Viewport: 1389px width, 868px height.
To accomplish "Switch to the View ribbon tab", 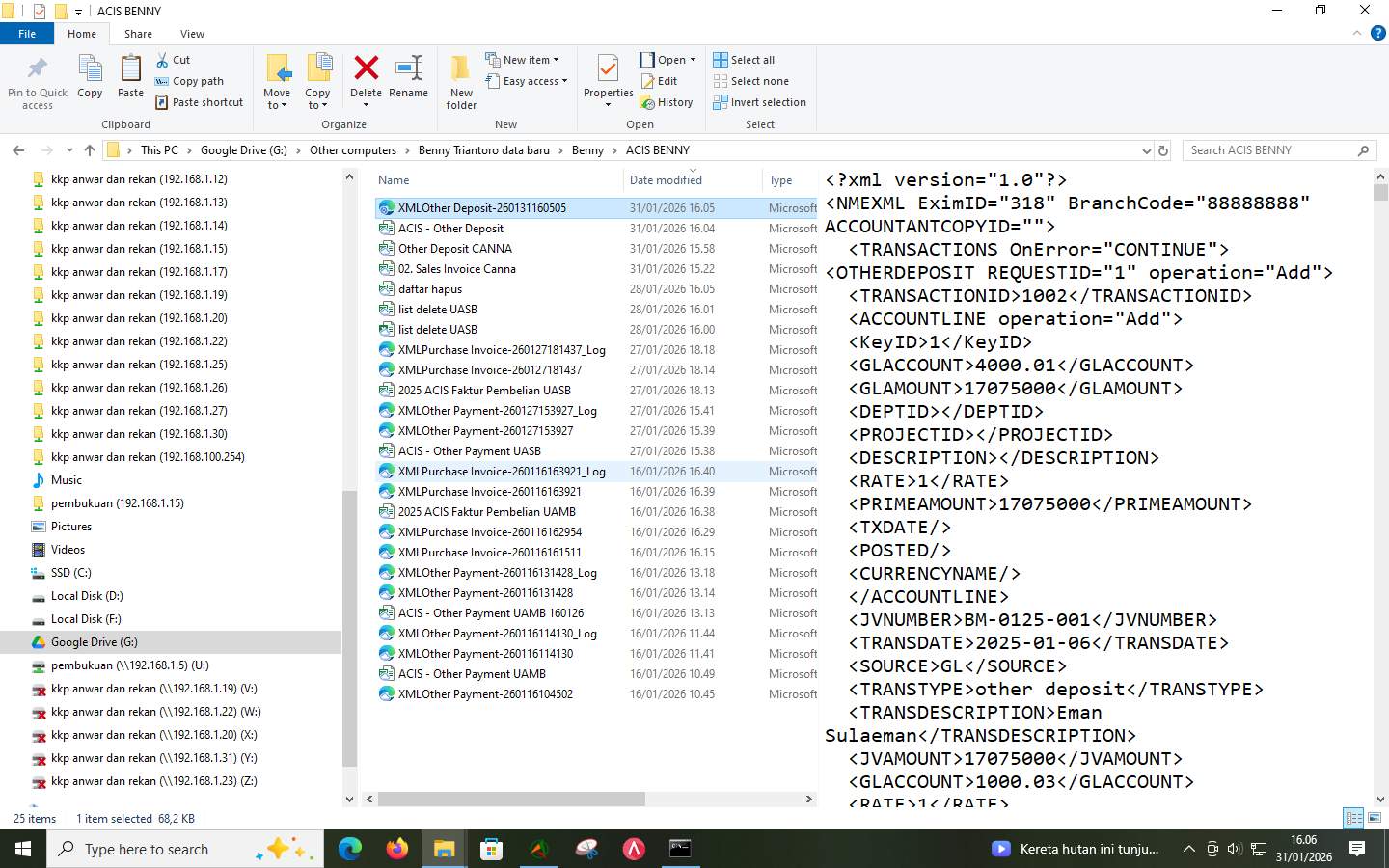I will tap(192, 33).
